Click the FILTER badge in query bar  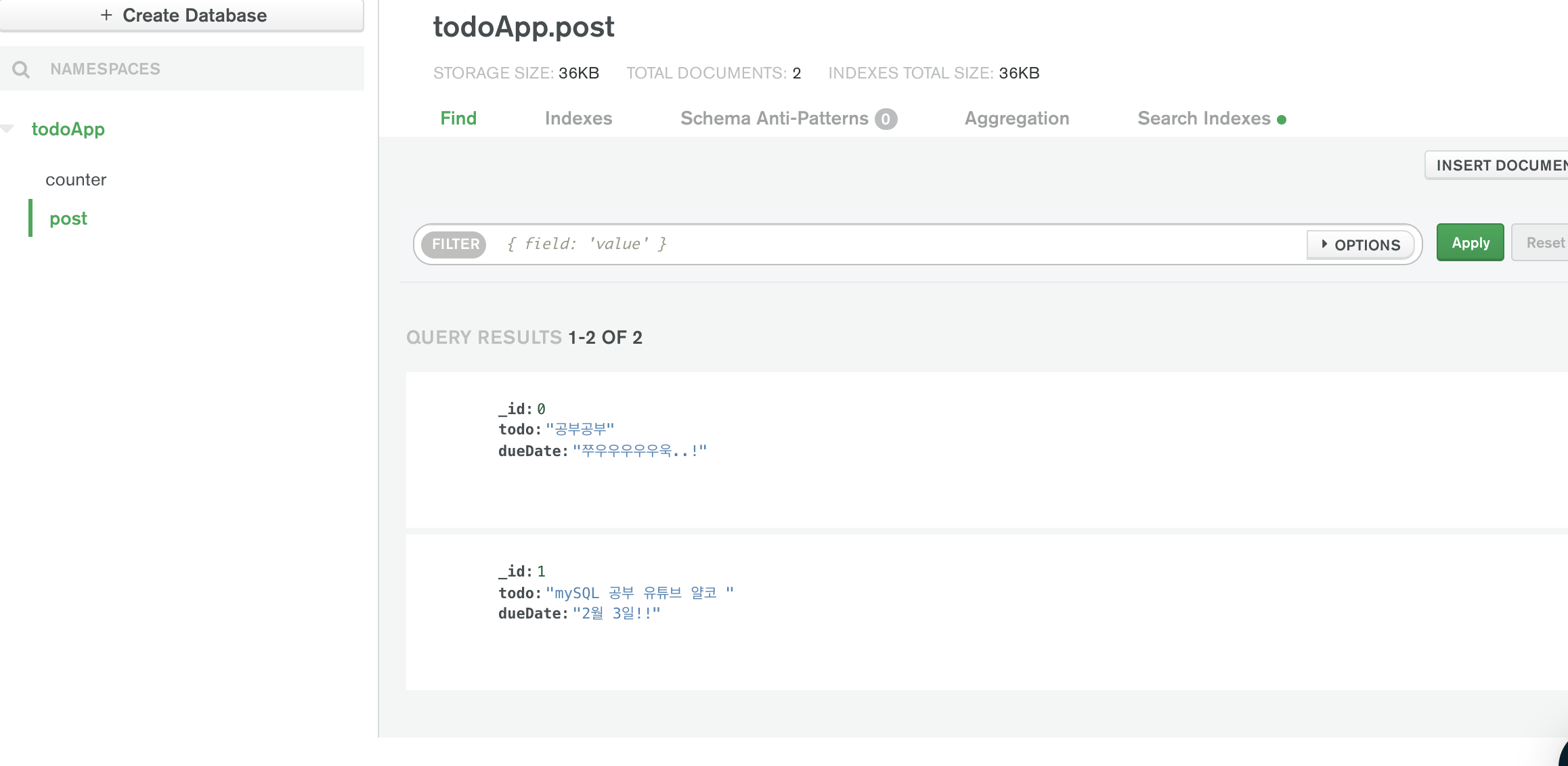(454, 244)
